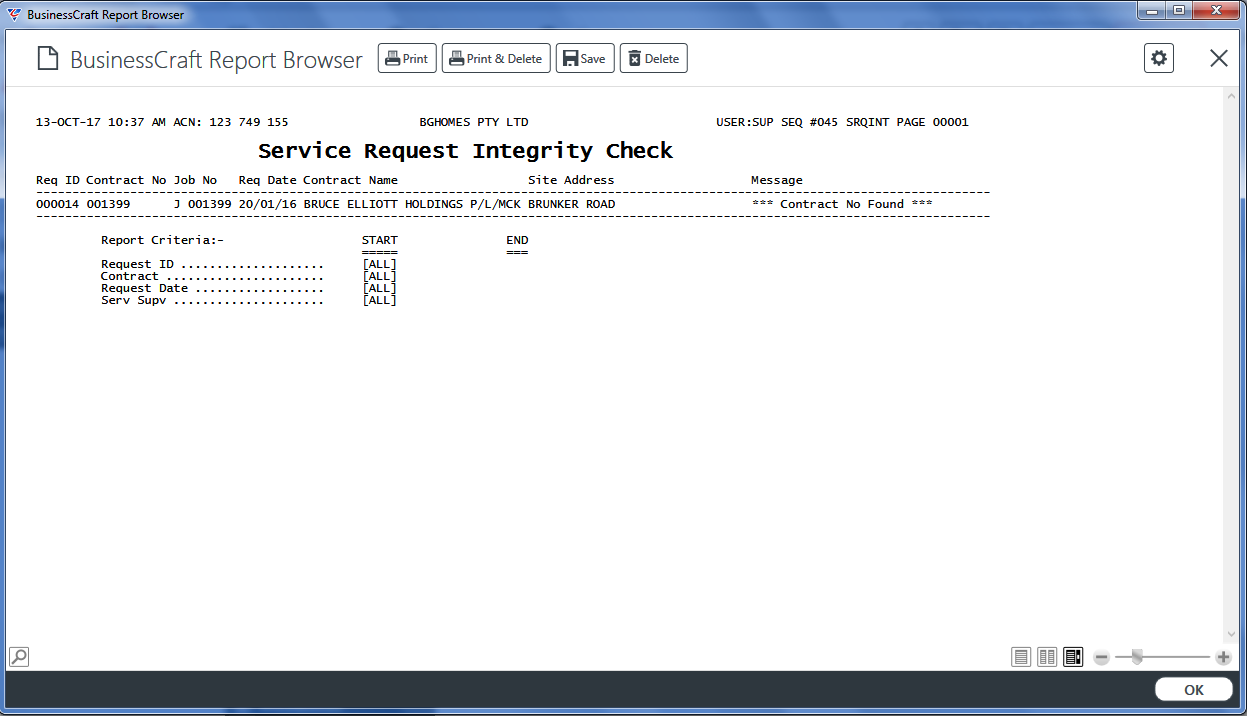Click the 'Request ID' criteria row
This screenshot has width=1247, height=716.
point(249,264)
